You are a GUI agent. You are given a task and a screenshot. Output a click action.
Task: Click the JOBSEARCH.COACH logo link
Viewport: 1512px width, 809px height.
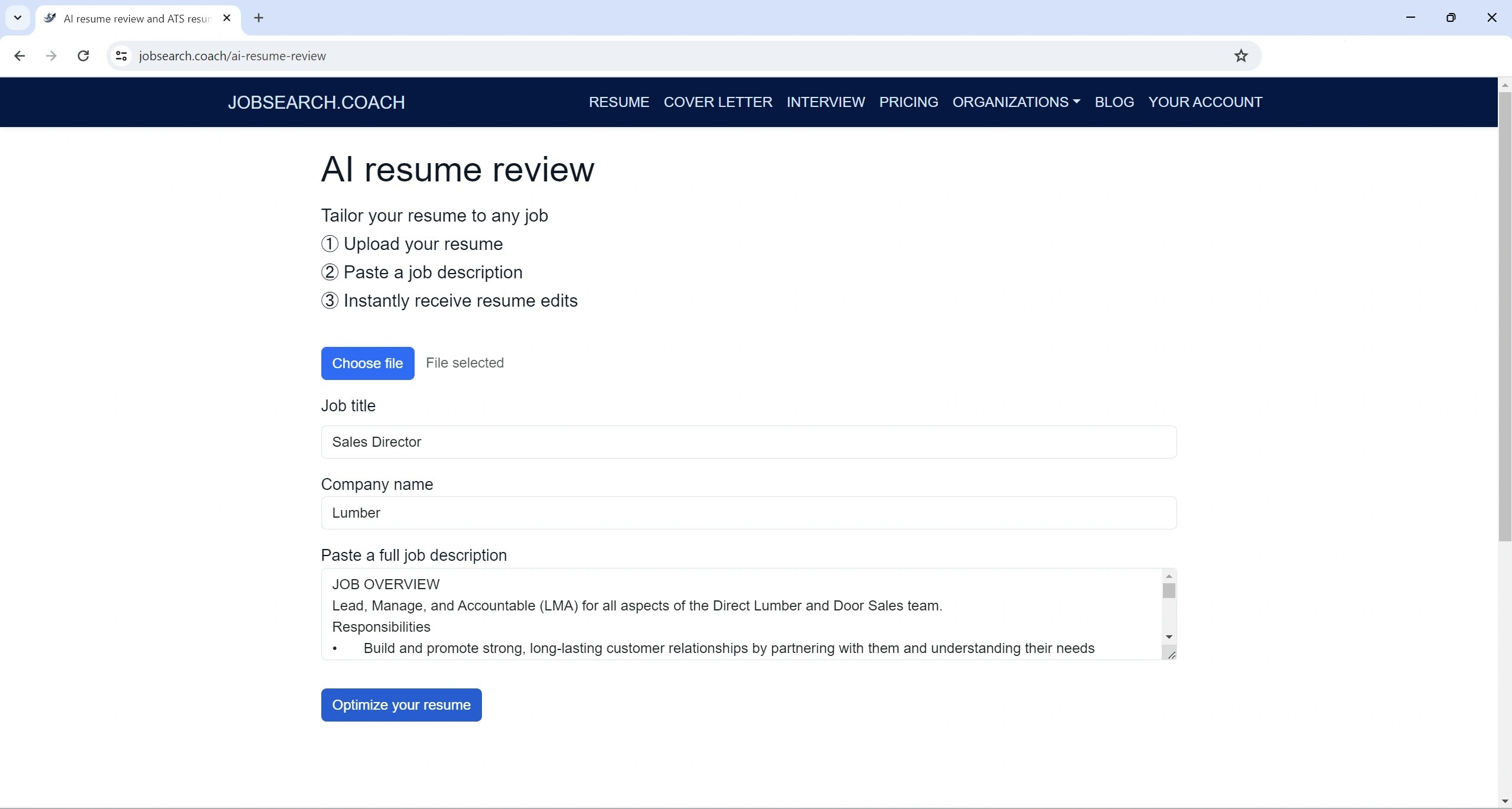coord(316,102)
